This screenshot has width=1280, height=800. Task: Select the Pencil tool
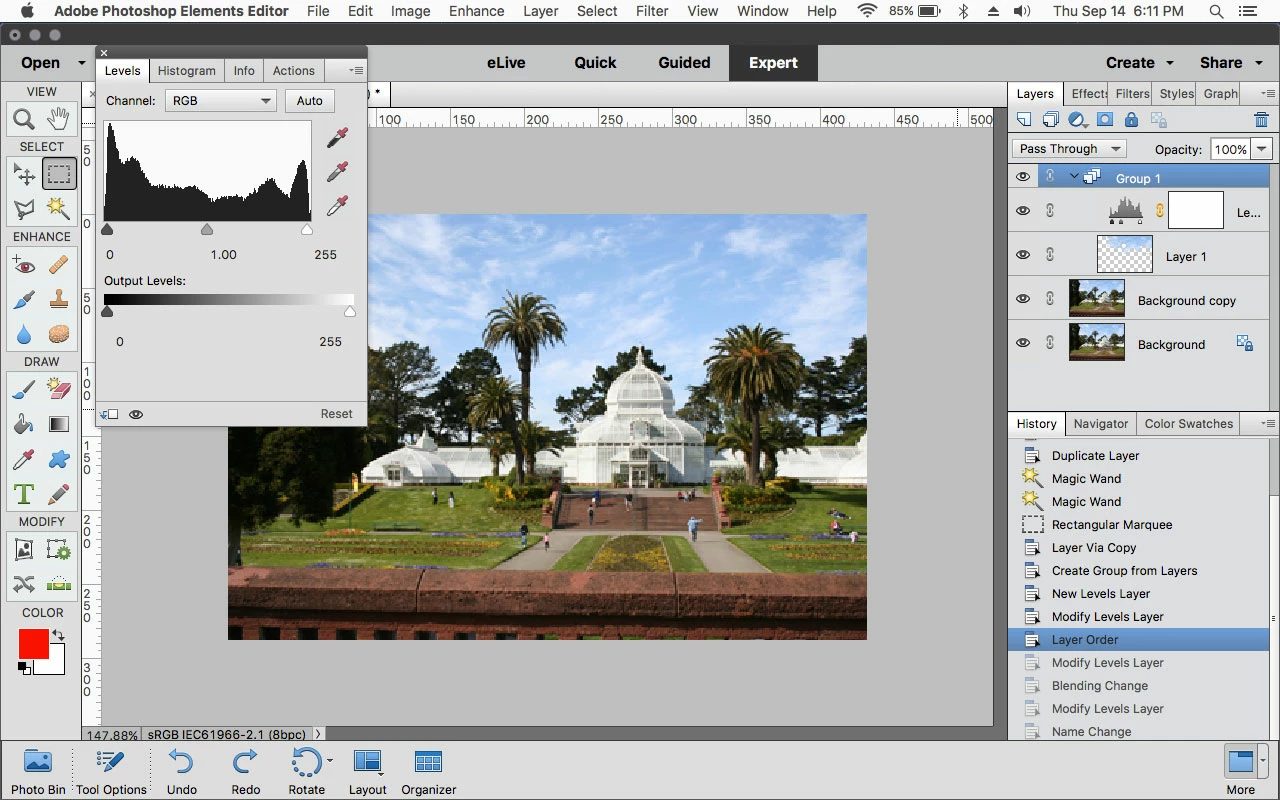(58, 493)
